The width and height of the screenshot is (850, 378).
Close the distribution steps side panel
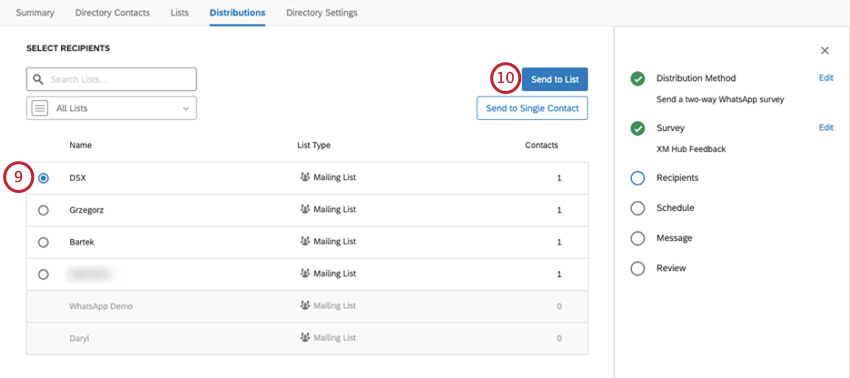tap(825, 50)
